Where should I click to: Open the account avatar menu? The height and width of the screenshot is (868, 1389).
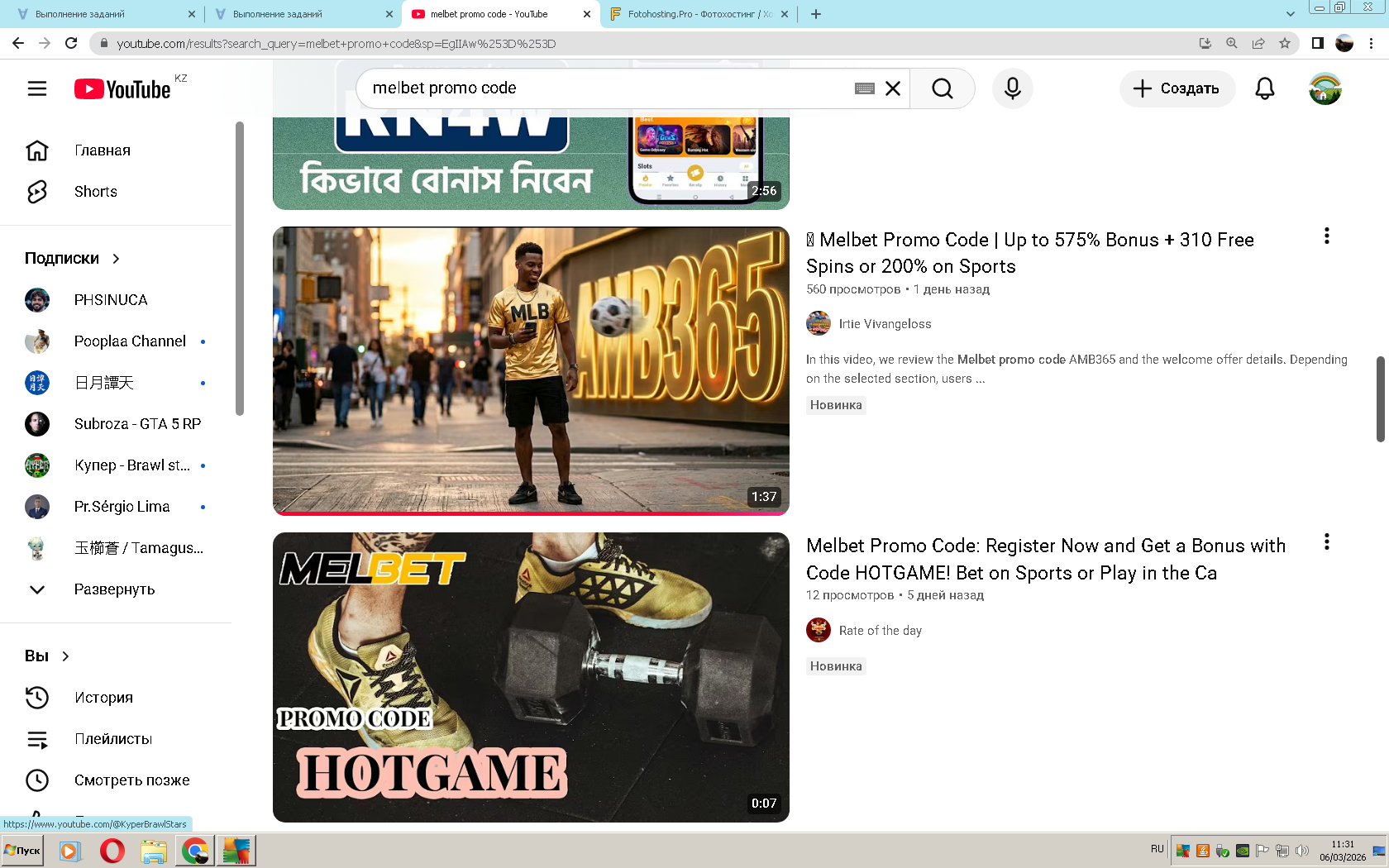coord(1325,88)
